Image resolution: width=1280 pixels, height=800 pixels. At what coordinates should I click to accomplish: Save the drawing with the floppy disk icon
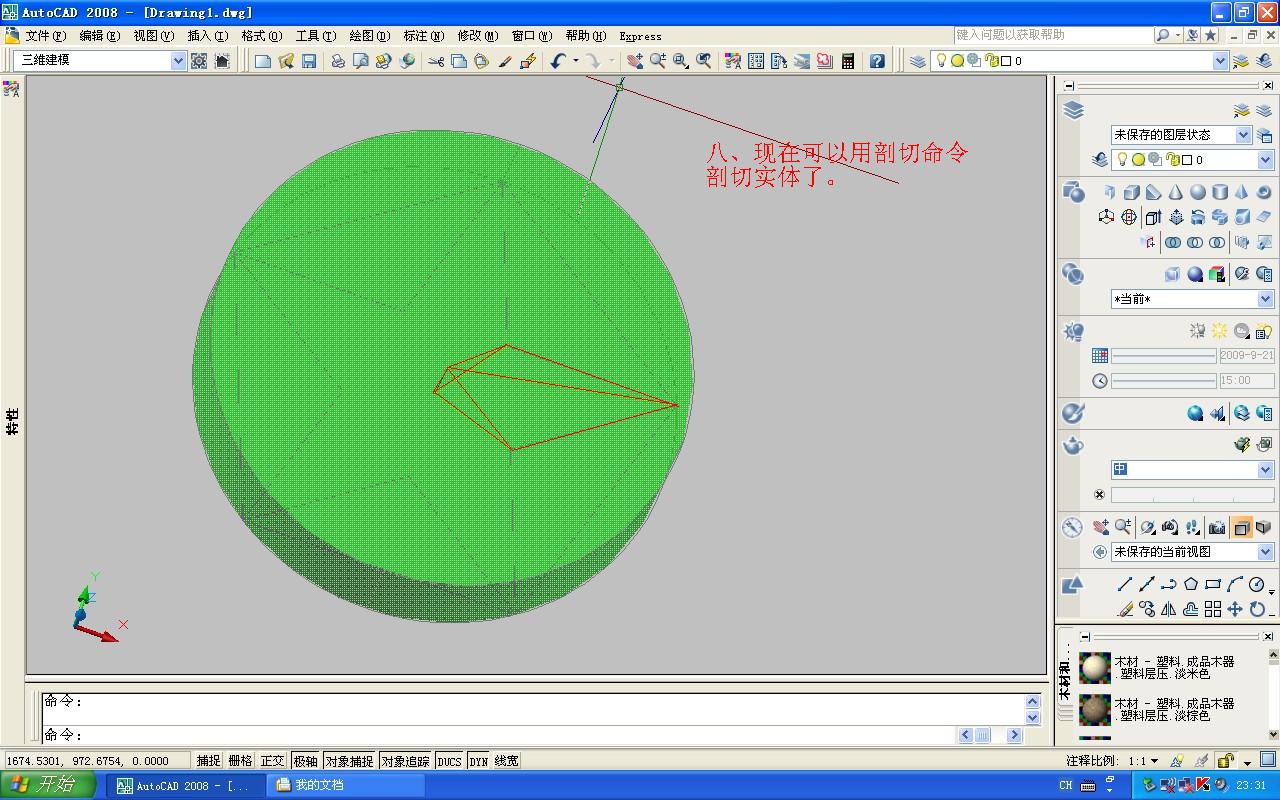pyautogui.click(x=309, y=61)
